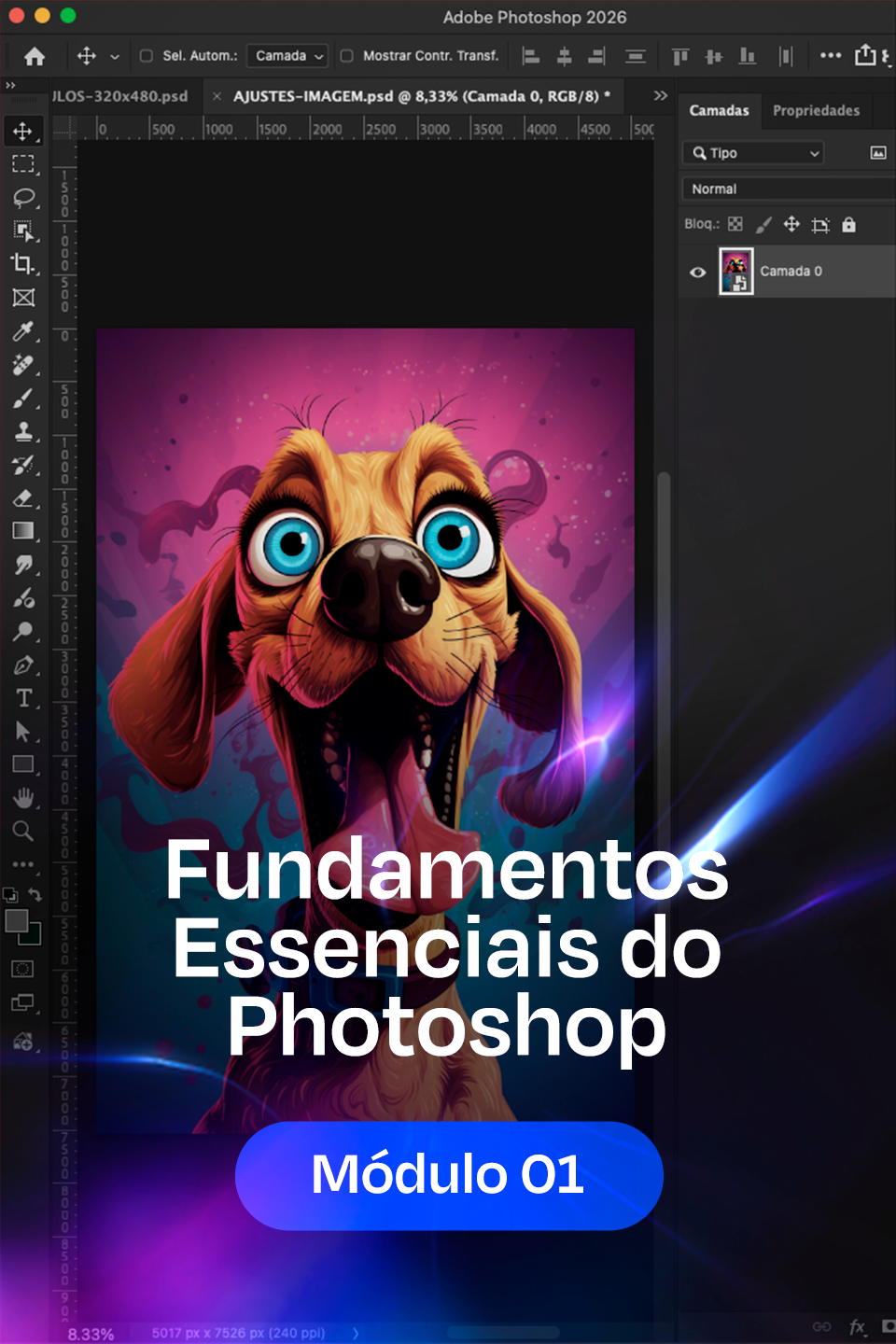Enable Mostrar Contr. Transf. checkbox
This screenshot has height=1344, width=896.
[x=347, y=56]
